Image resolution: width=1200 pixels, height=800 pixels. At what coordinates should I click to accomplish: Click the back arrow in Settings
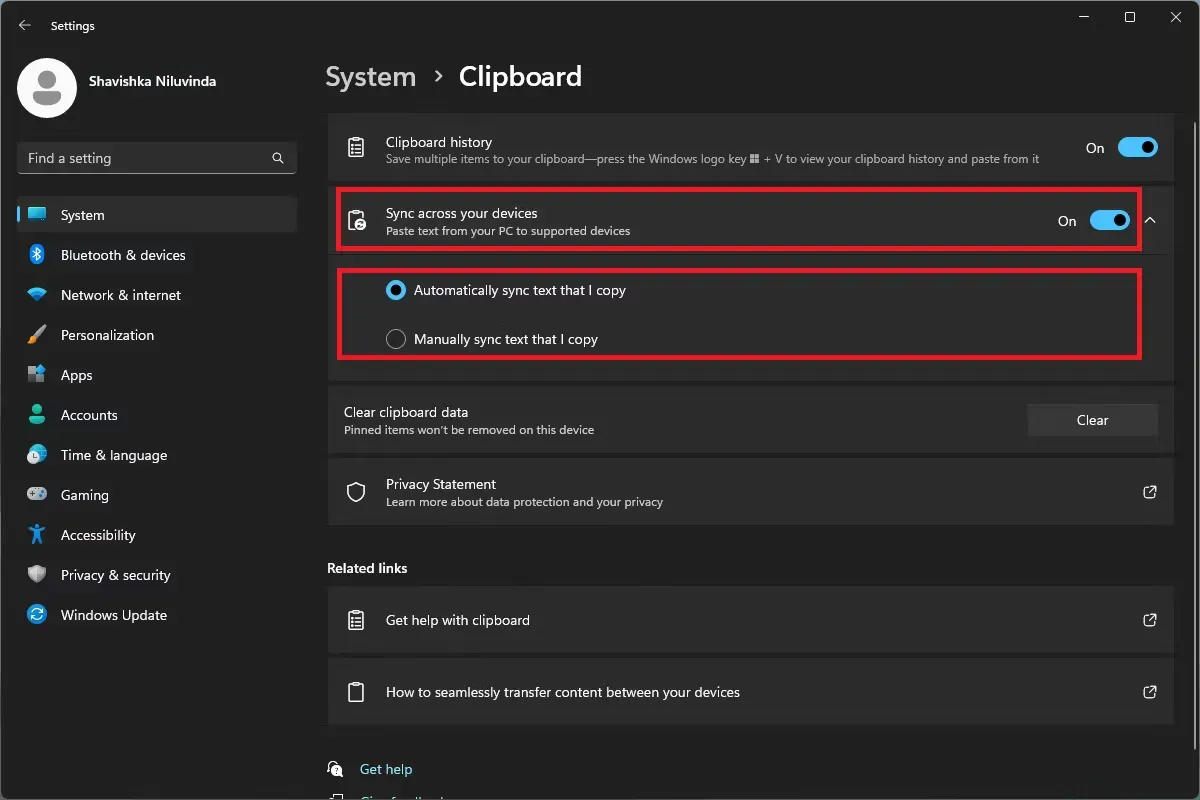(25, 26)
